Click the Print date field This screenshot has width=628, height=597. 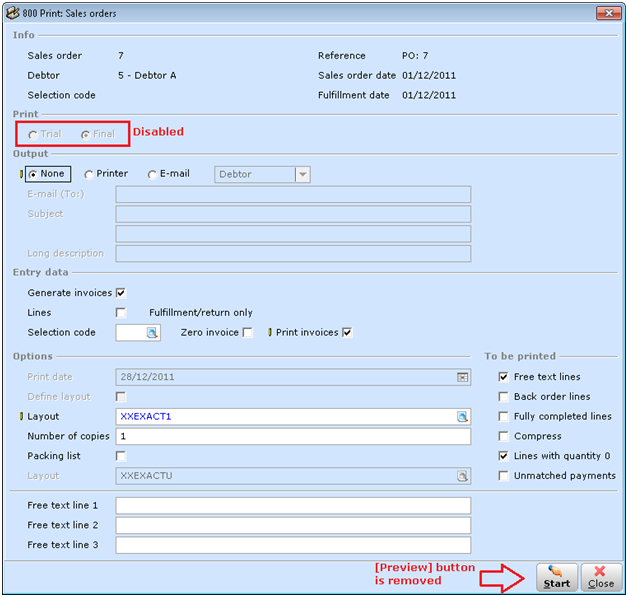[293, 377]
